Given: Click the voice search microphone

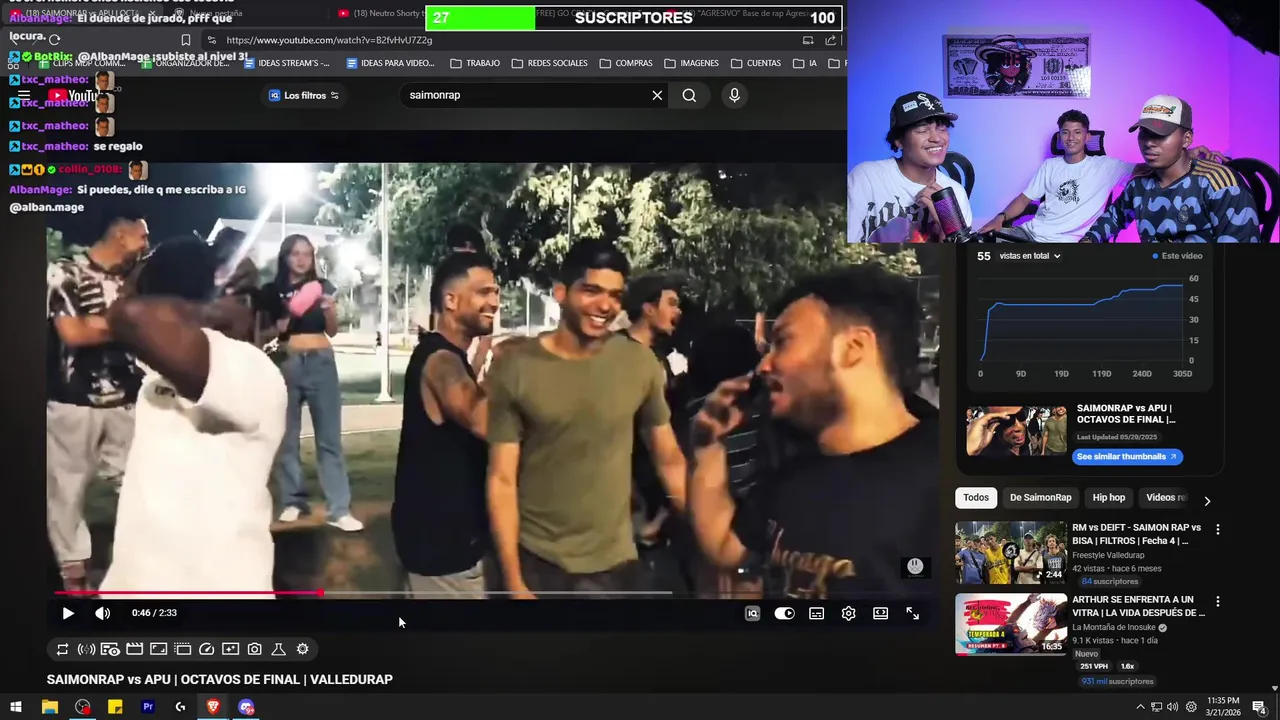Looking at the screenshot, I should (734, 95).
